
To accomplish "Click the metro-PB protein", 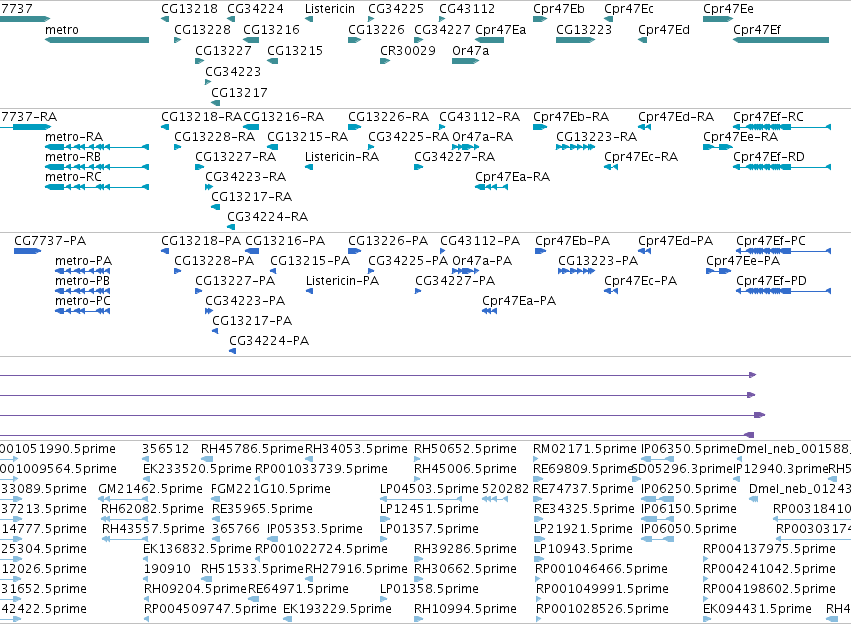I will [x=82, y=291].
